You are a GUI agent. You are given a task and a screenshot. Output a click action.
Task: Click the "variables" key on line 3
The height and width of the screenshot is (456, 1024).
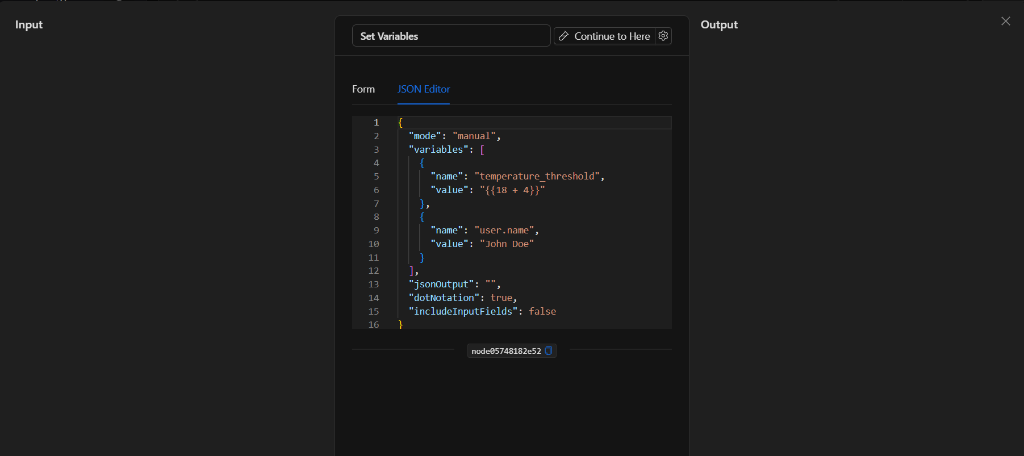pyautogui.click(x=438, y=150)
